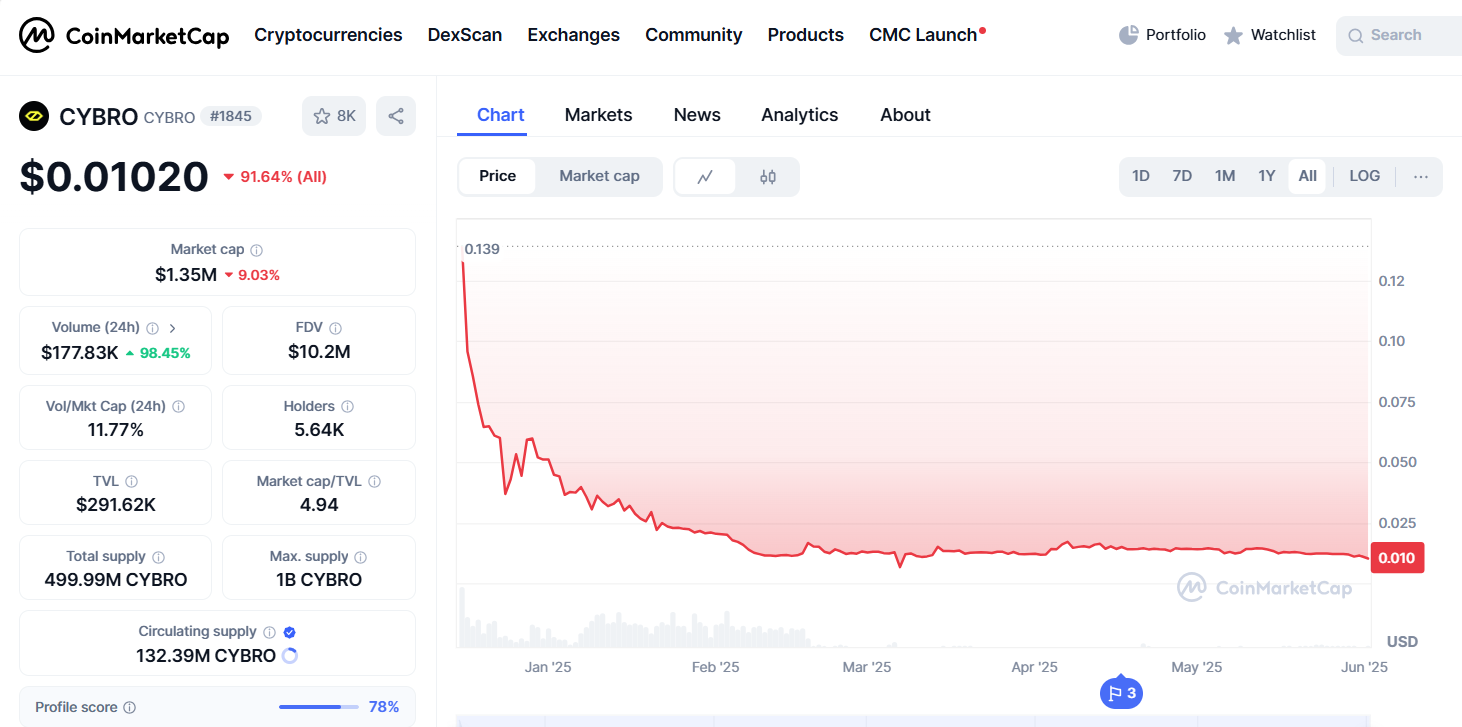Click the Holders info icon
1462x727 pixels.
pyautogui.click(x=347, y=407)
